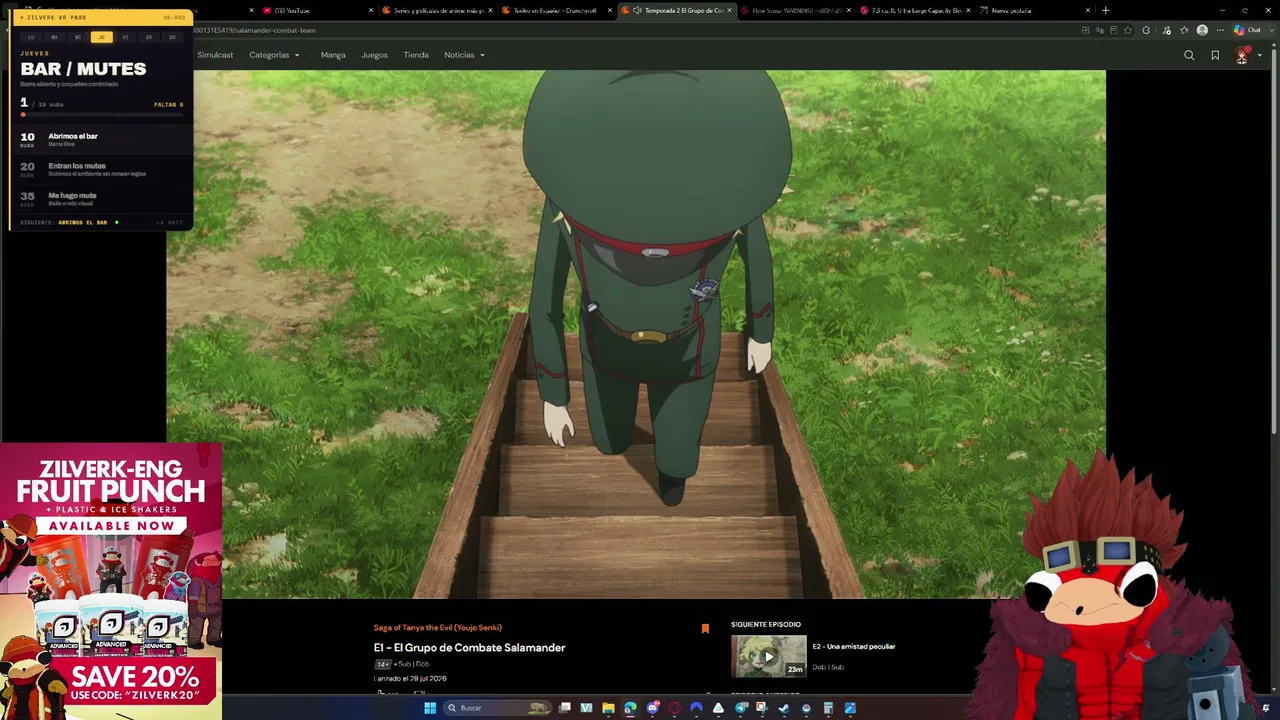
Task: Open the Copilot Chat button in browser toolbar
Action: tap(1247, 30)
